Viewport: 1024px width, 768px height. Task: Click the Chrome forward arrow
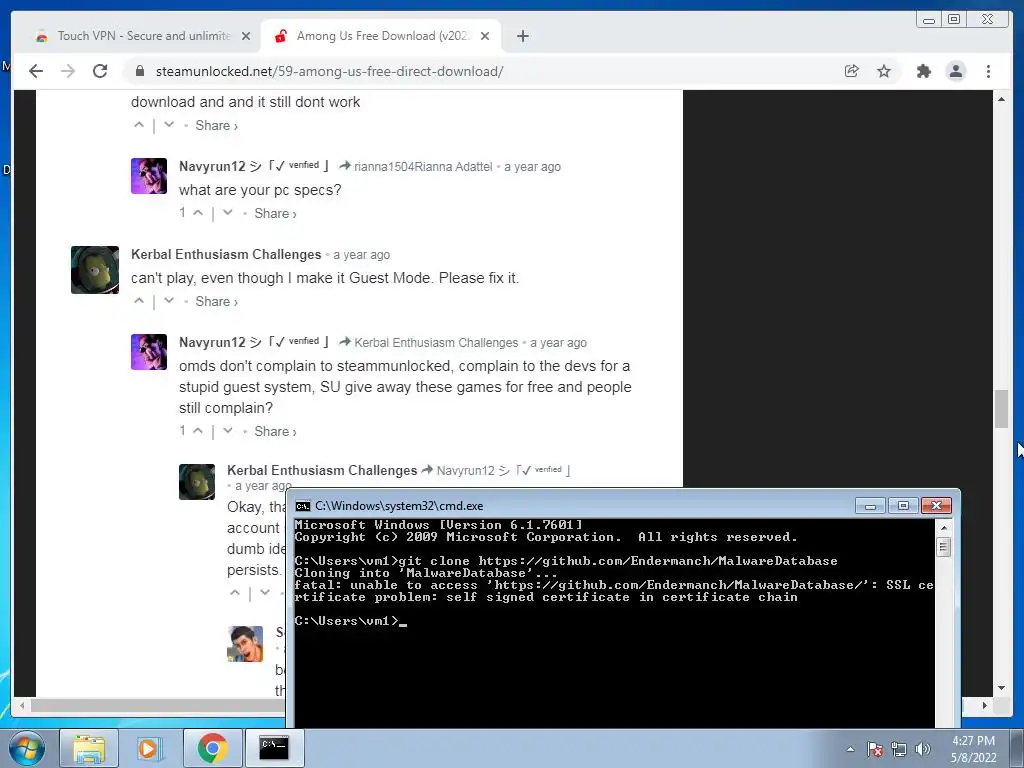pos(68,71)
